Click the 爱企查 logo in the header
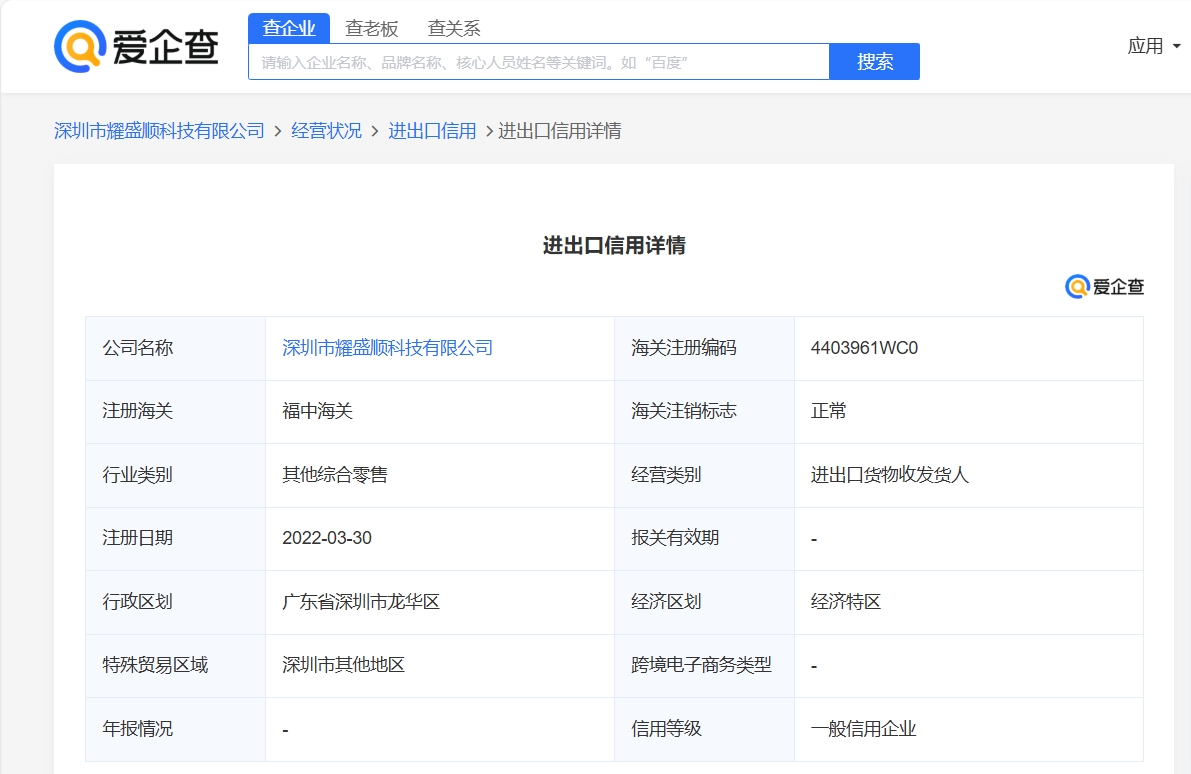This screenshot has width=1191, height=774. (136, 47)
